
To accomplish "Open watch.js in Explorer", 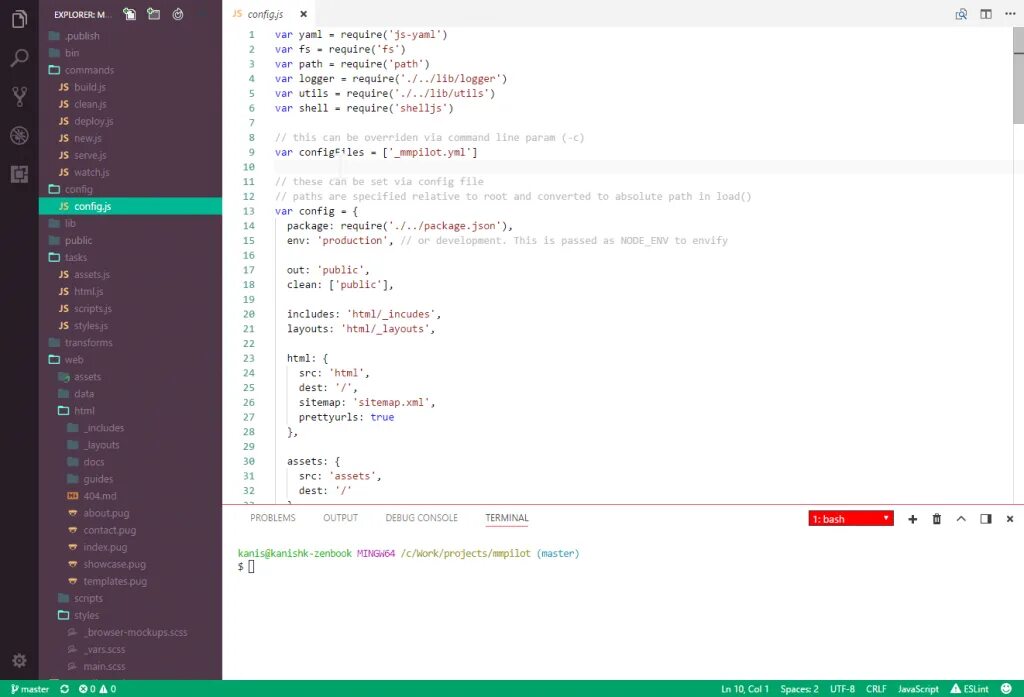I will pos(130,172).
